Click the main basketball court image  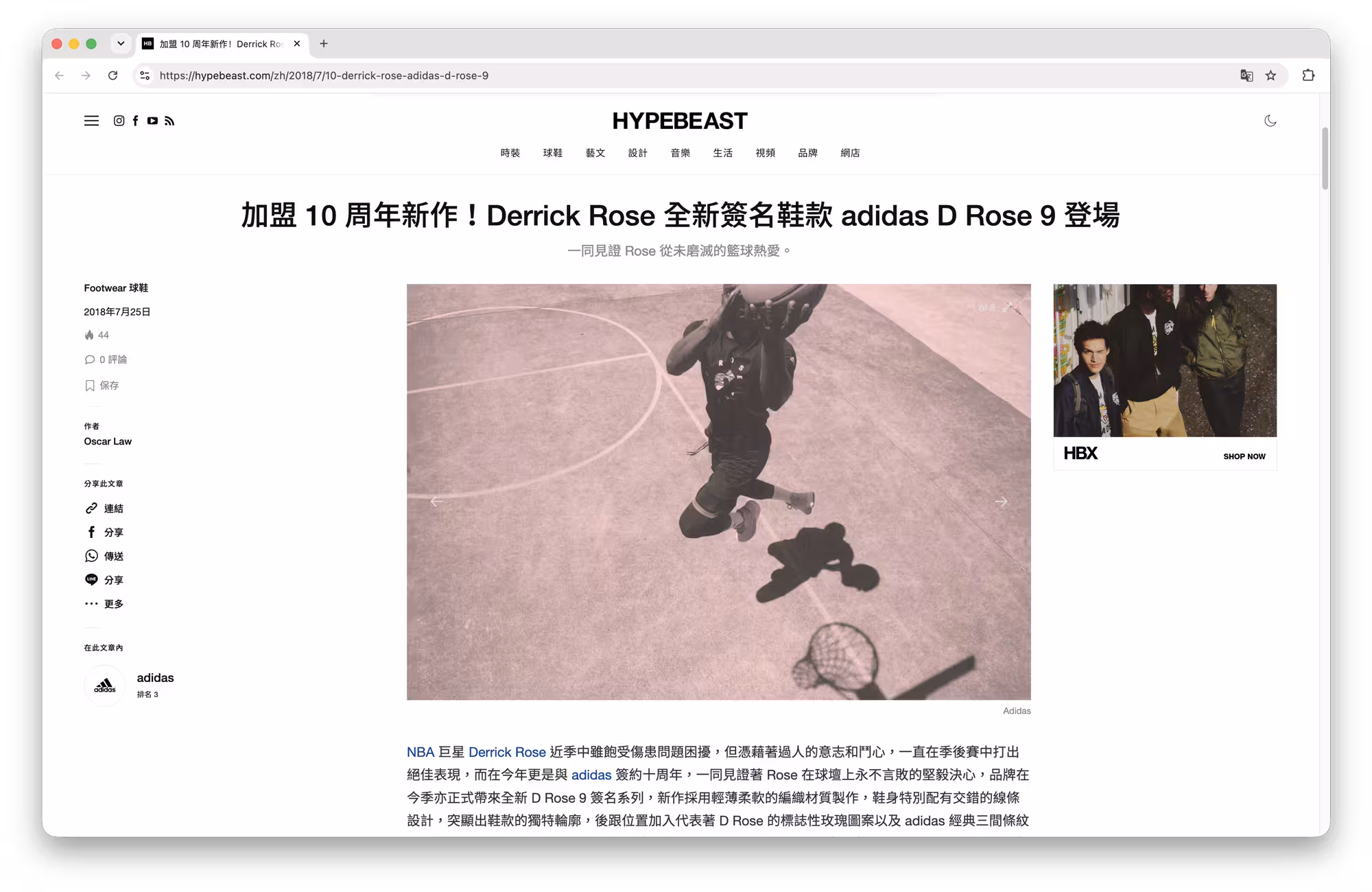click(718, 492)
